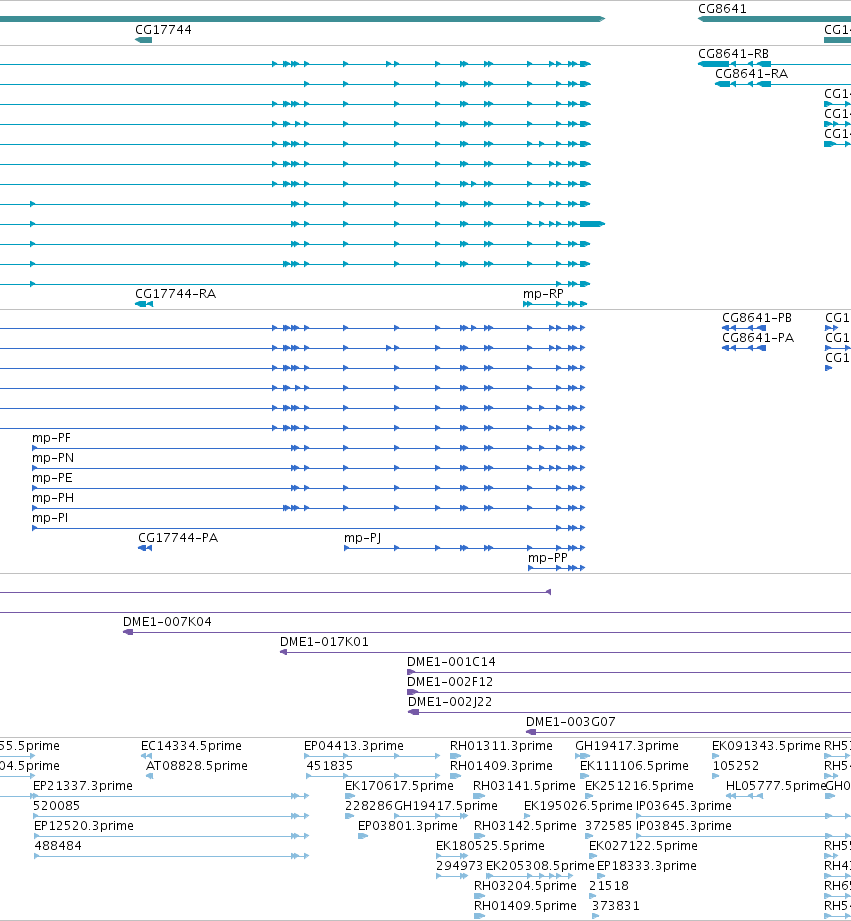
Task: Select feature 372585
Action: [x=608, y=826]
